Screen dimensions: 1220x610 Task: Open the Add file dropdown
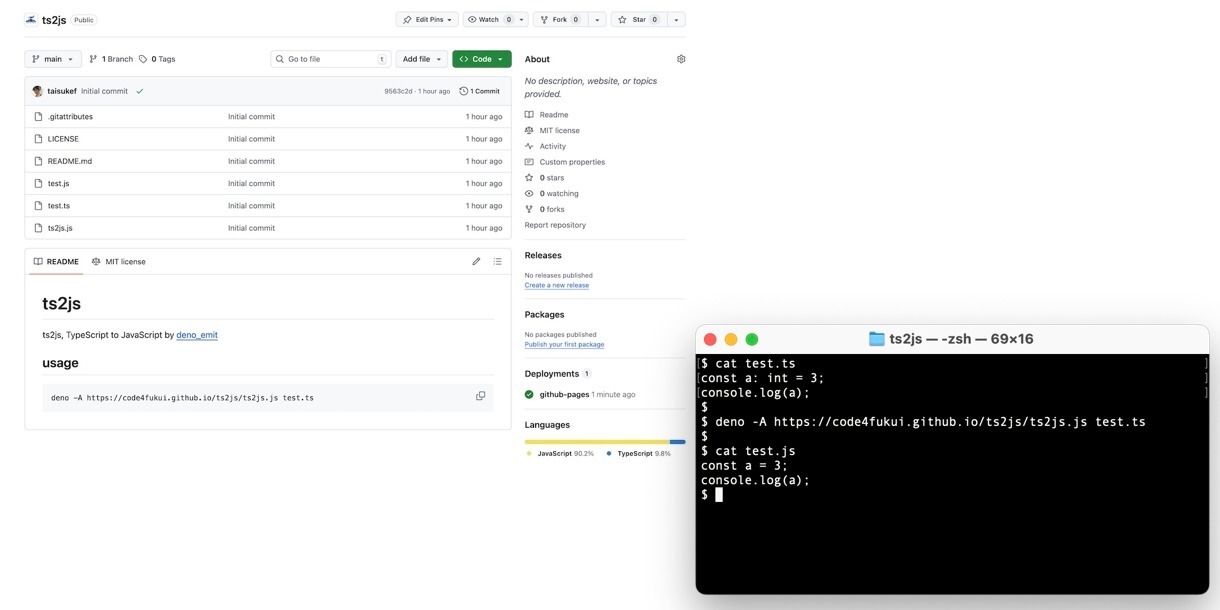click(421, 59)
